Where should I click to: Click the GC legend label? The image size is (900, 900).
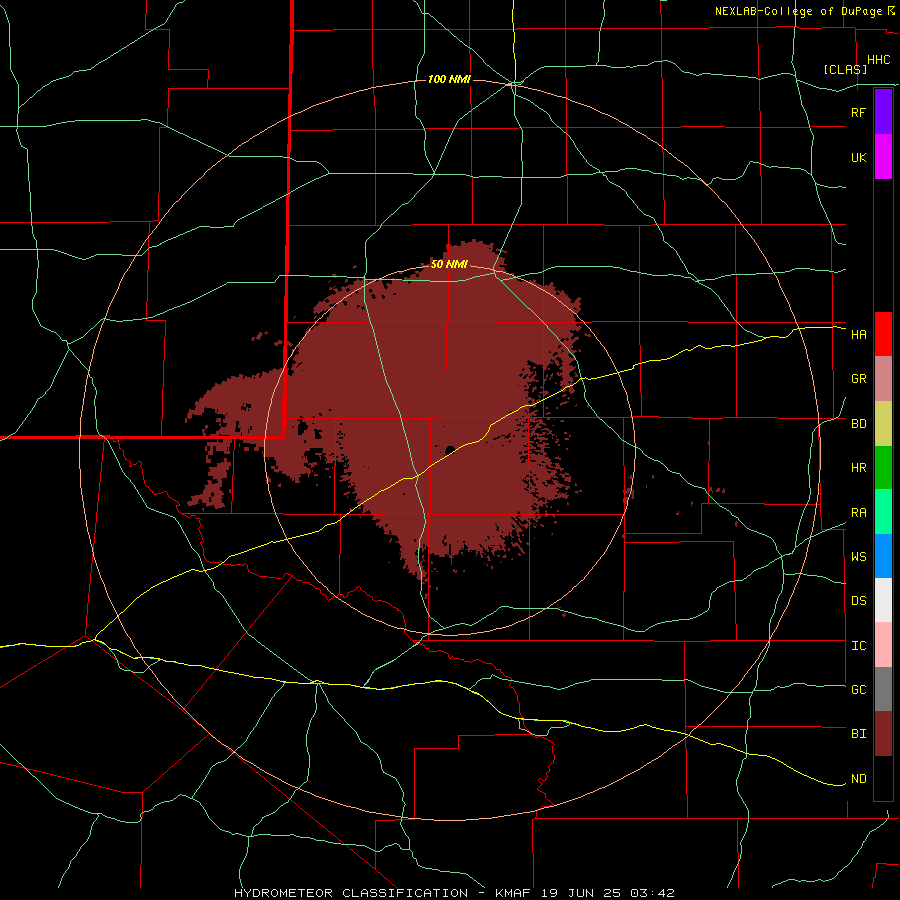(858, 690)
